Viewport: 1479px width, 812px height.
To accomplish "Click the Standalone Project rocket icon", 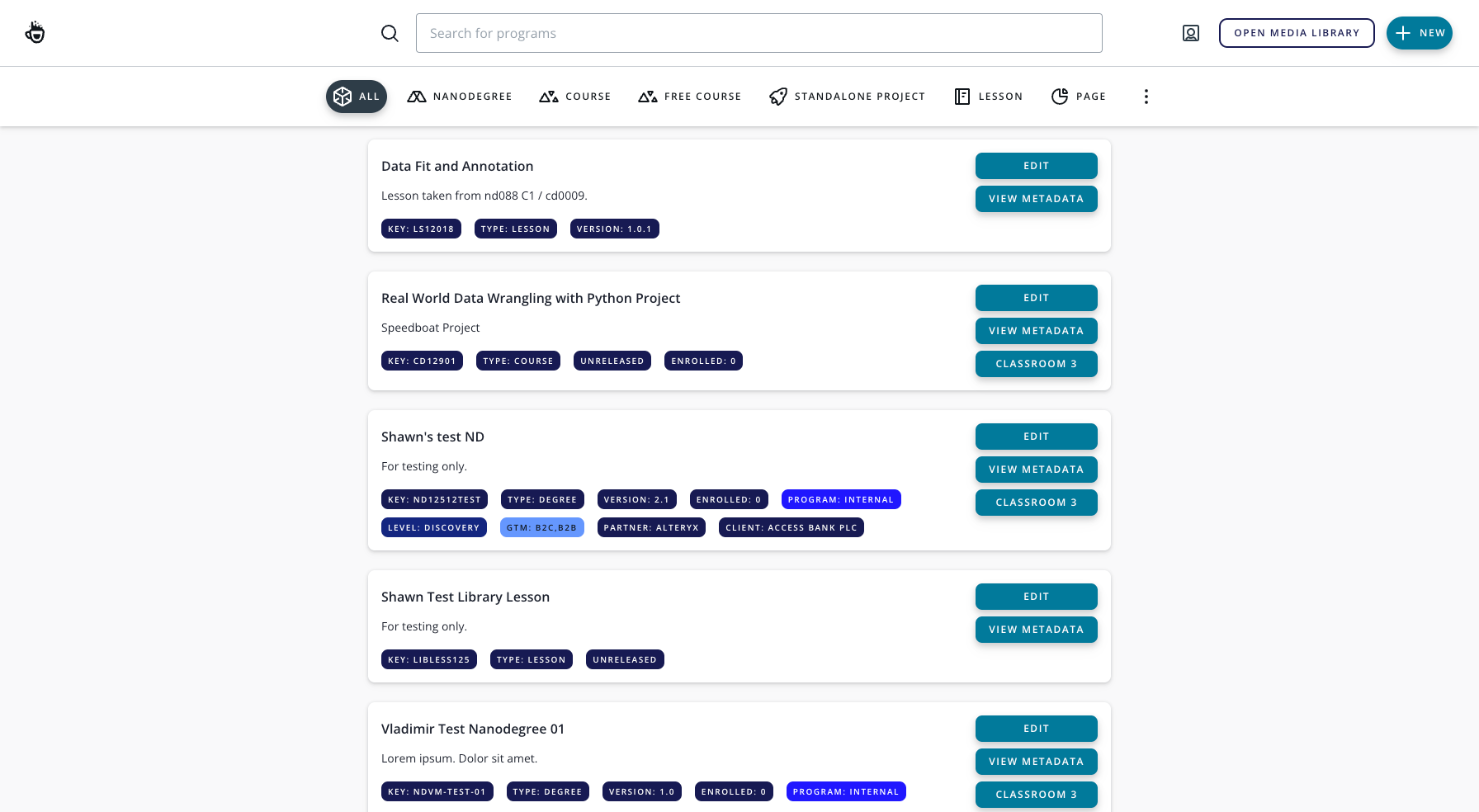I will click(777, 97).
